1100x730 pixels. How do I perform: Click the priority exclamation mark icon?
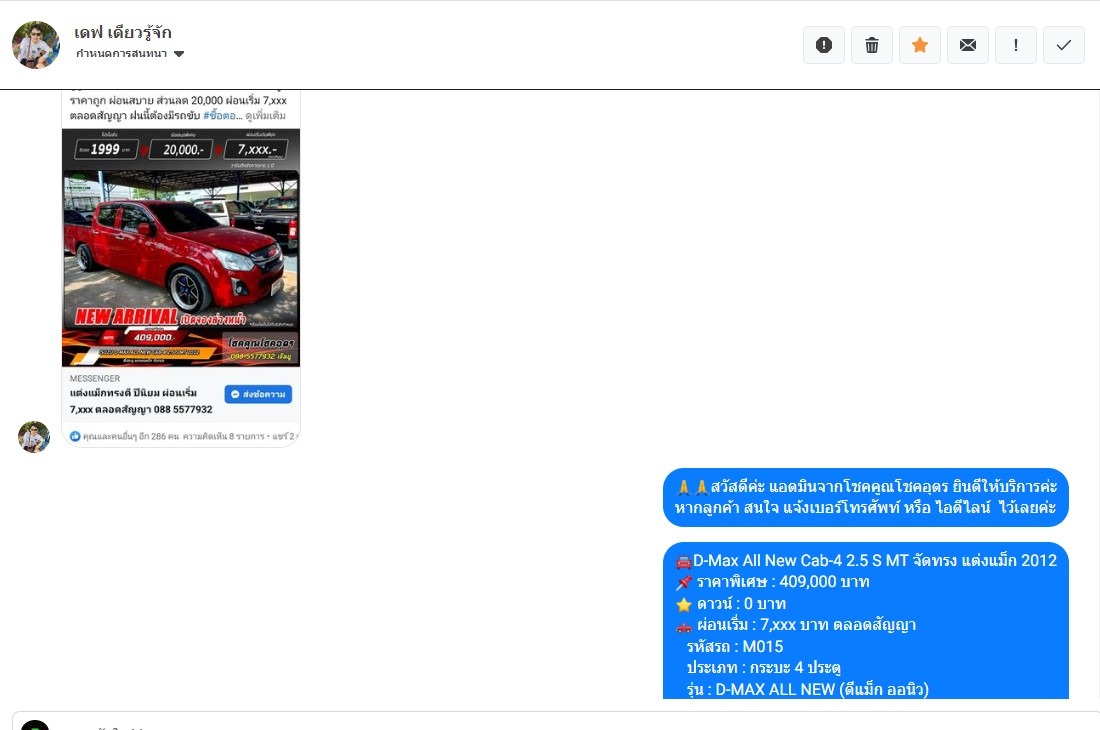tap(1015, 45)
